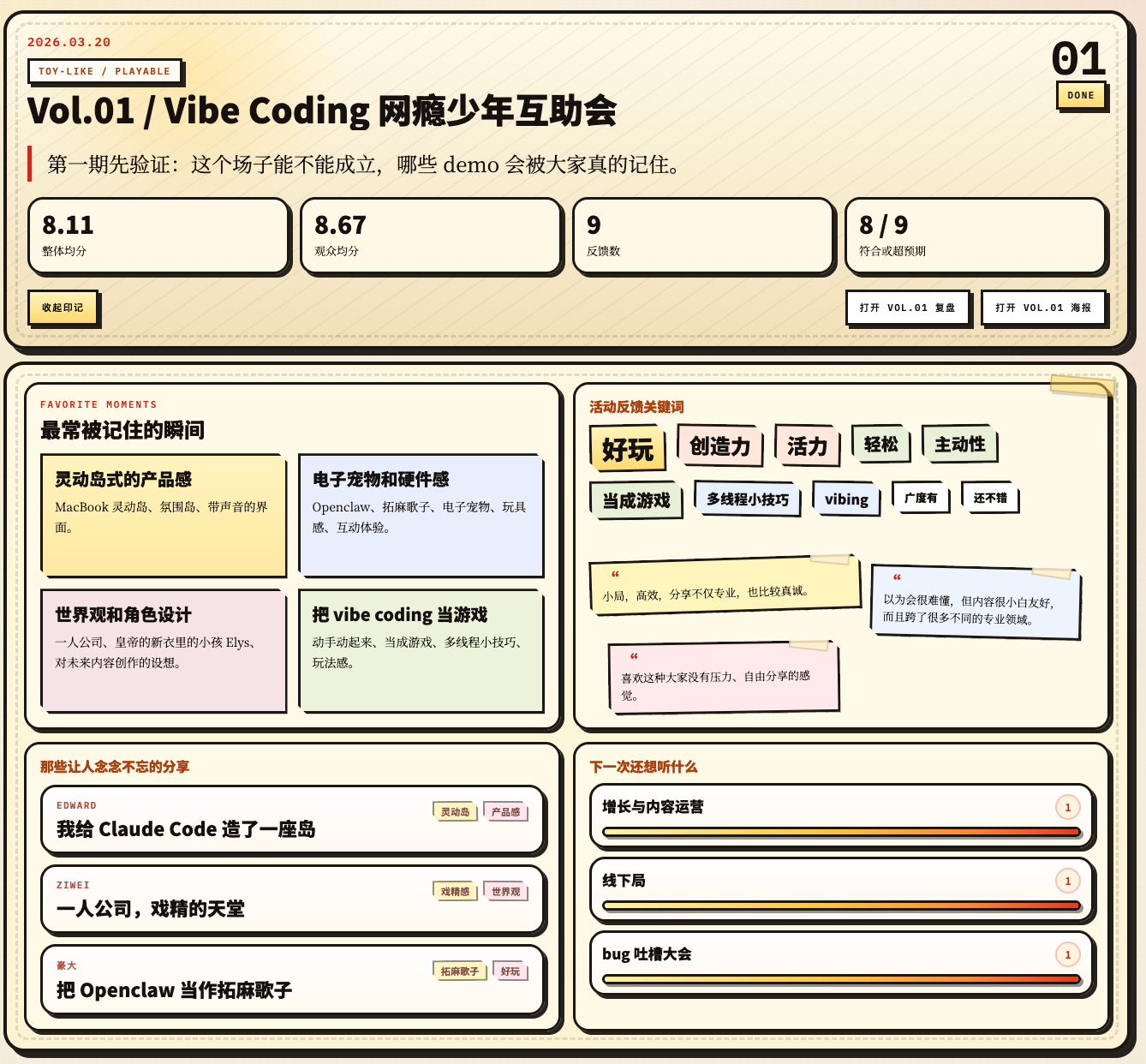Click the 8.67 观众均分 stat card
This screenshot has height=1064, width=1146.
[431, 236]
